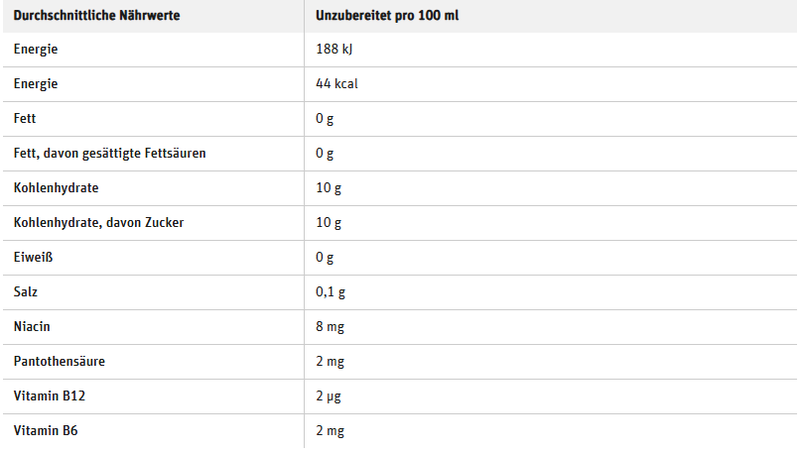The image size is (799, 452).
Task: Click the 'Durchschnittliche Nährwerte' column header
Action: tap(96, 15)
